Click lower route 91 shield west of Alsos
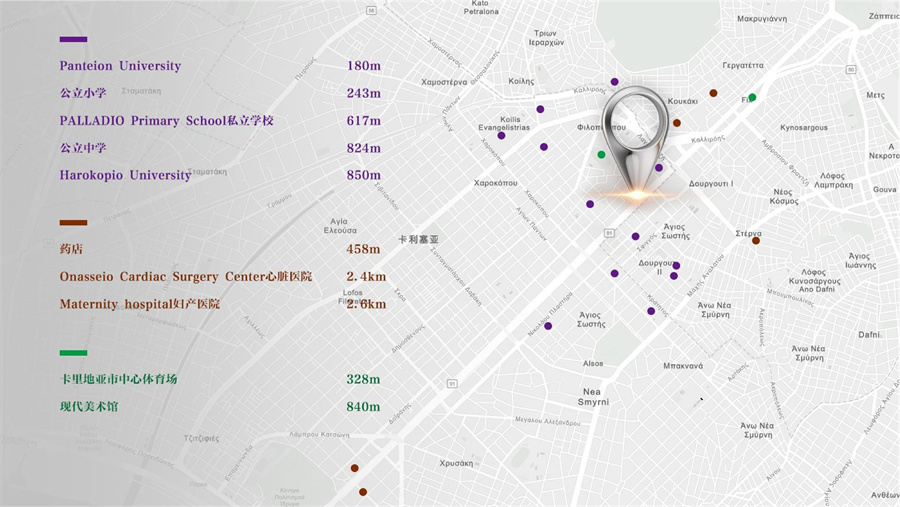 (452, 384)
